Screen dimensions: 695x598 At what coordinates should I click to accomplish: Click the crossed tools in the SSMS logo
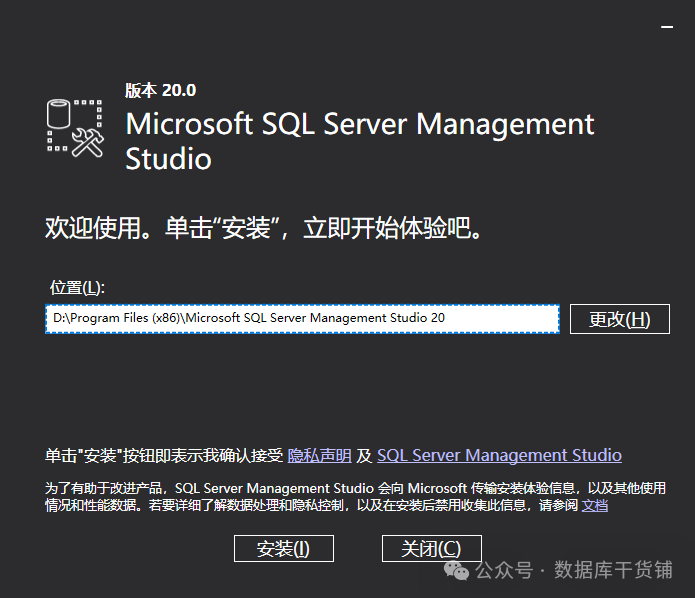(88, 142)
